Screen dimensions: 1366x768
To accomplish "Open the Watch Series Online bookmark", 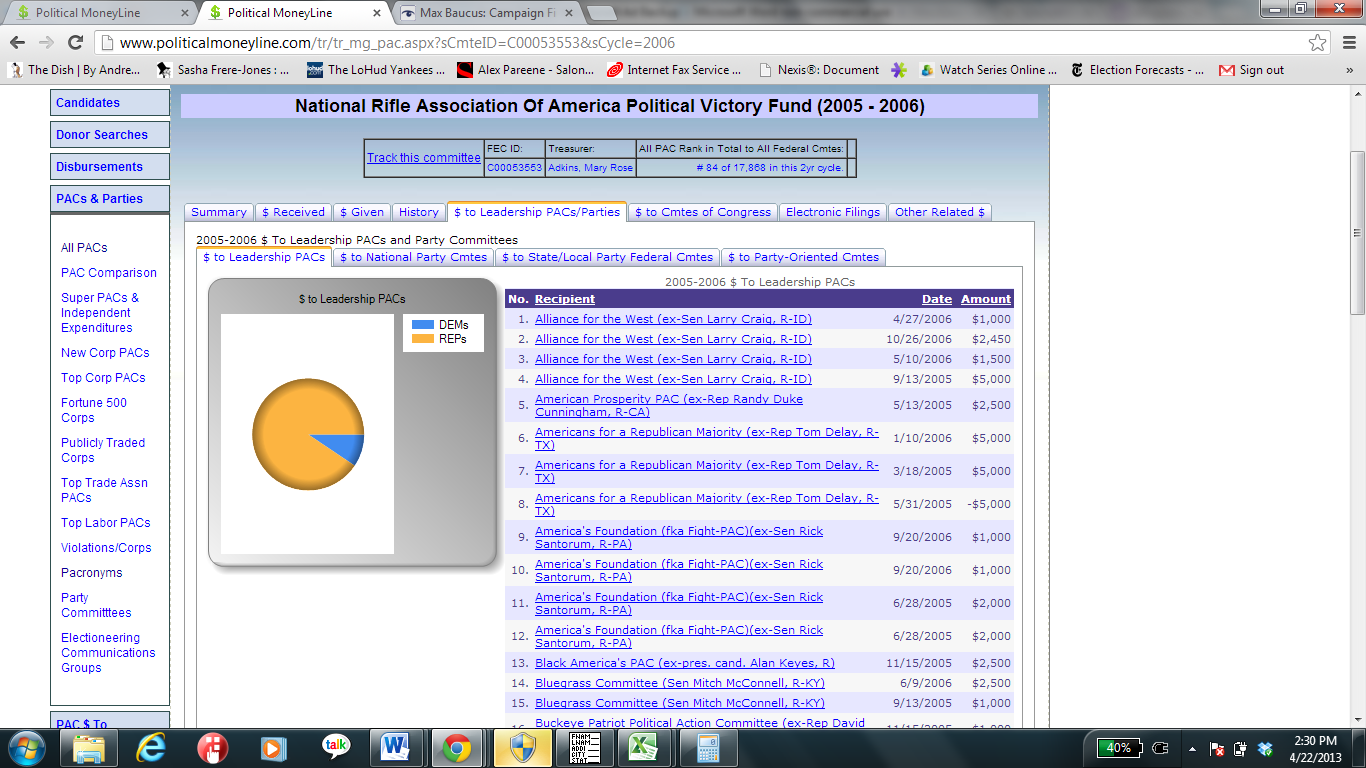I will click(988, 70).
